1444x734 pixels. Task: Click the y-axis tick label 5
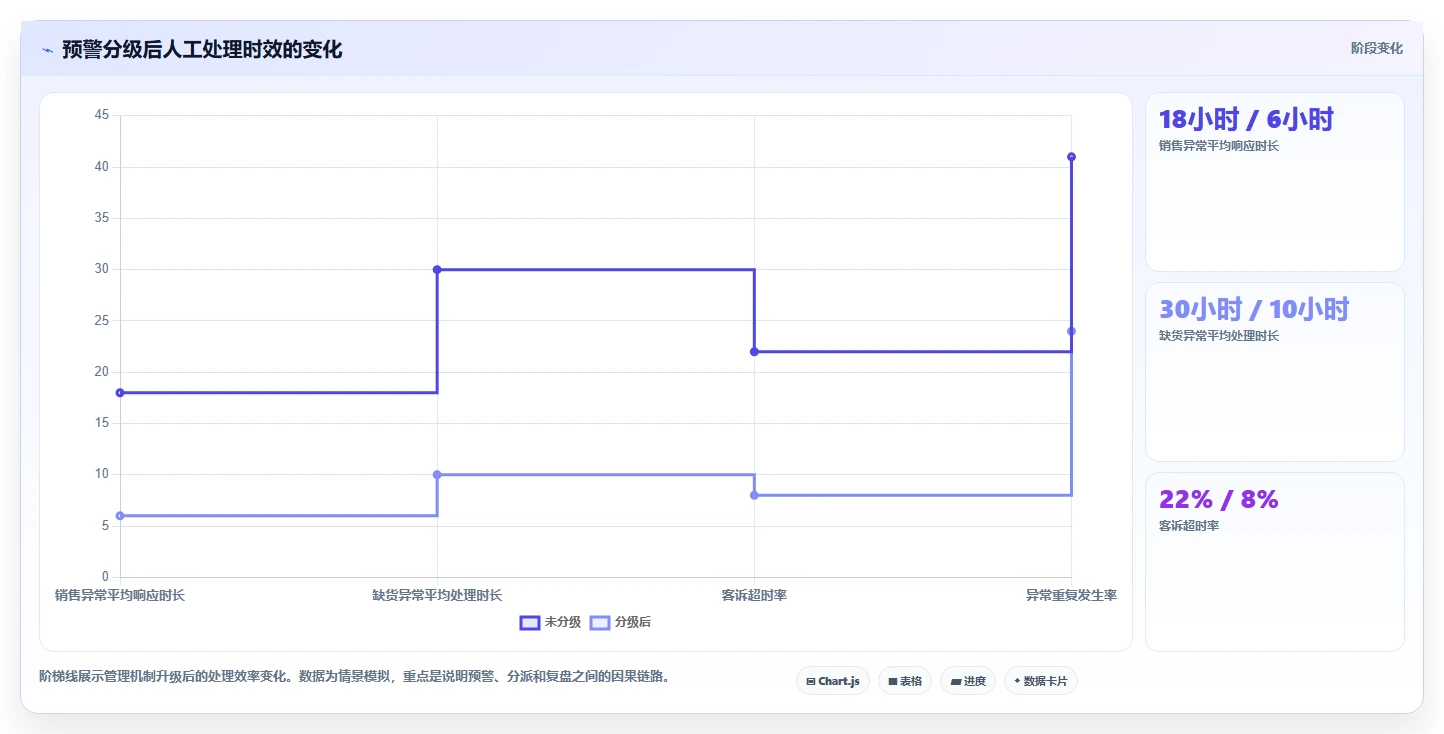[x=105, y=526]
